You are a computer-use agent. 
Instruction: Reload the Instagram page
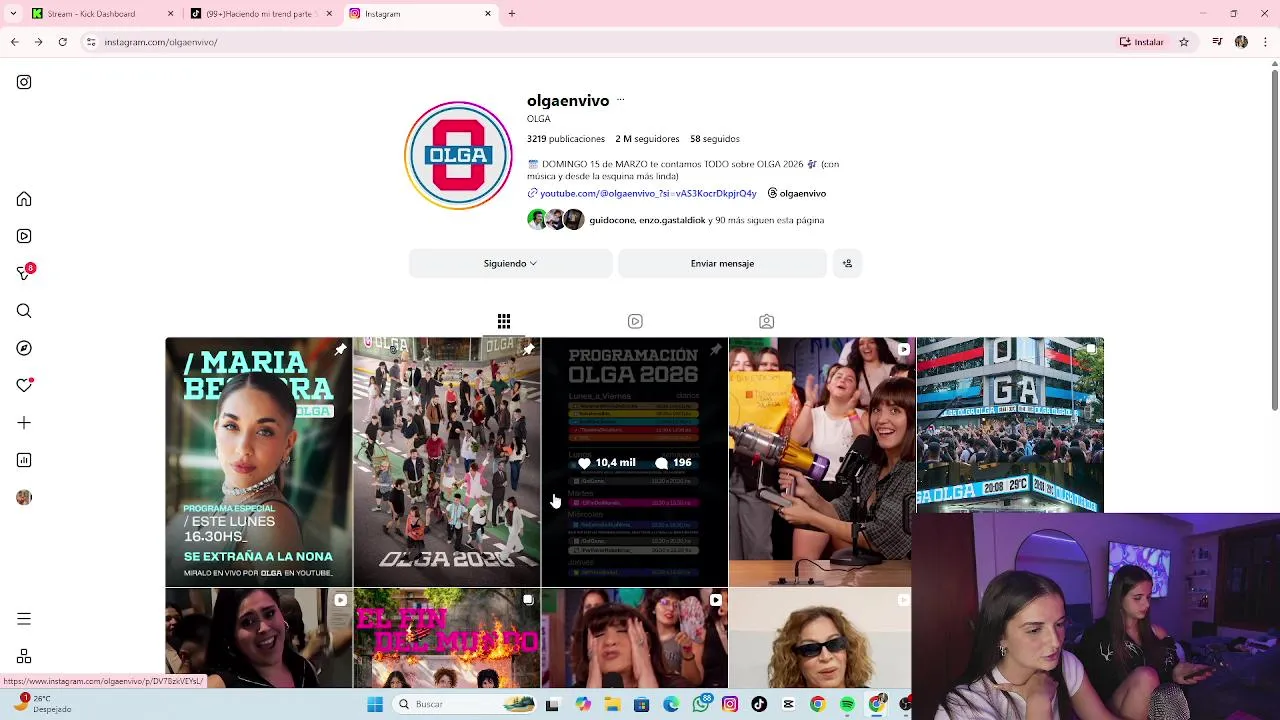click(x=62, y=42)
